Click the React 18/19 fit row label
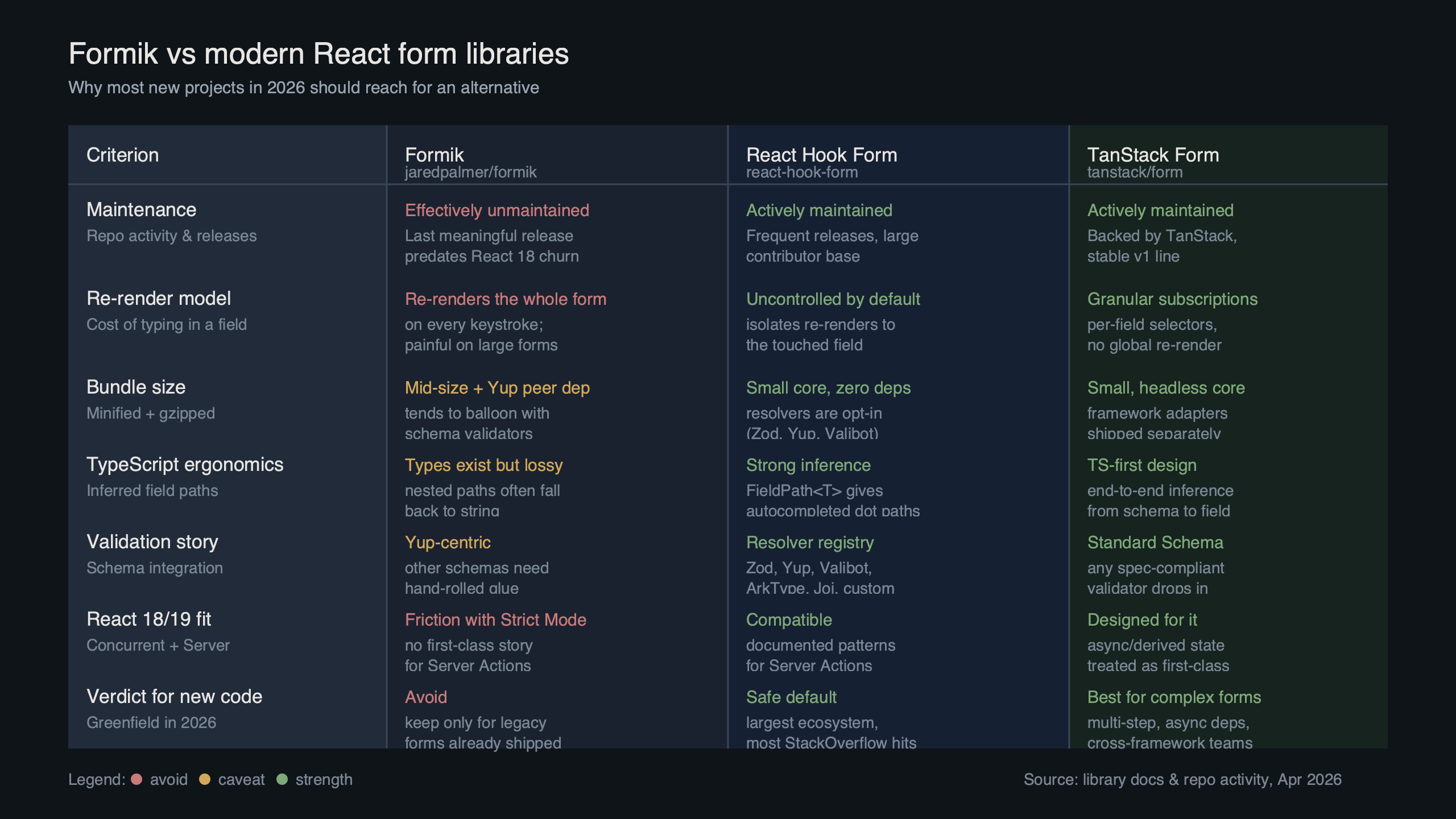Screen dimensions: 1456x819 tap(148, 619)
